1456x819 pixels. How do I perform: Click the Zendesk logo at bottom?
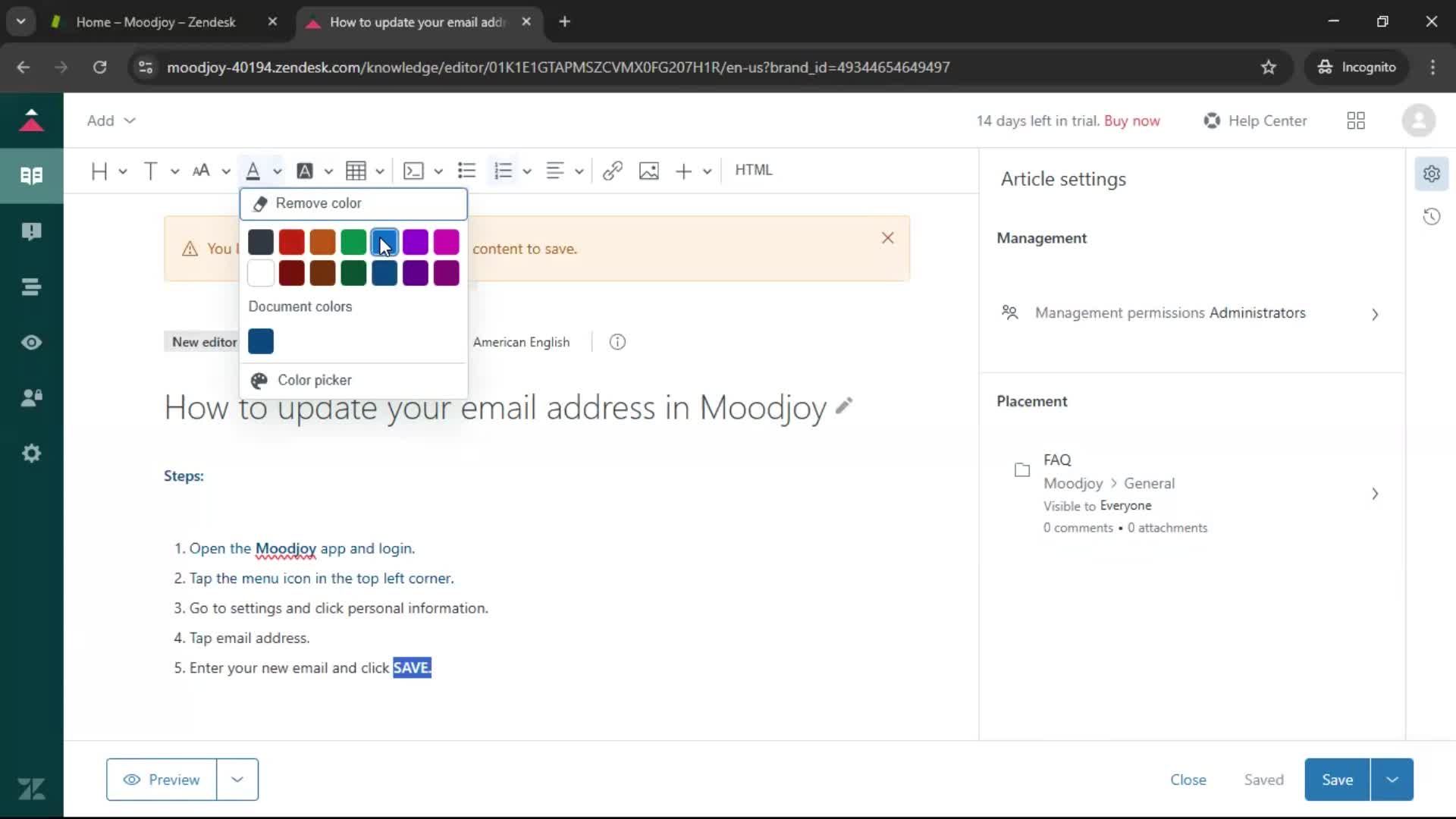tap(31, 789)
